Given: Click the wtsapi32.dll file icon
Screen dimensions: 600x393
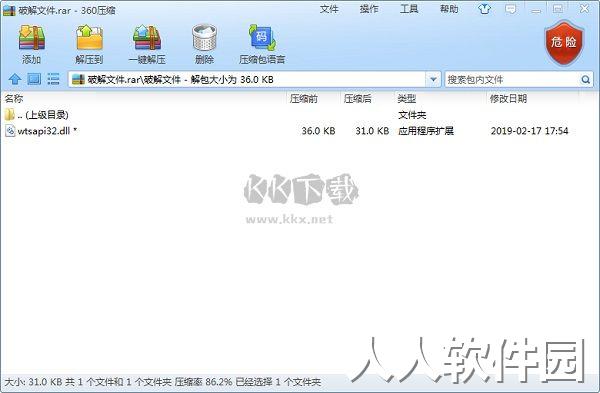Looking at the screenshot, I should (10, 131).
